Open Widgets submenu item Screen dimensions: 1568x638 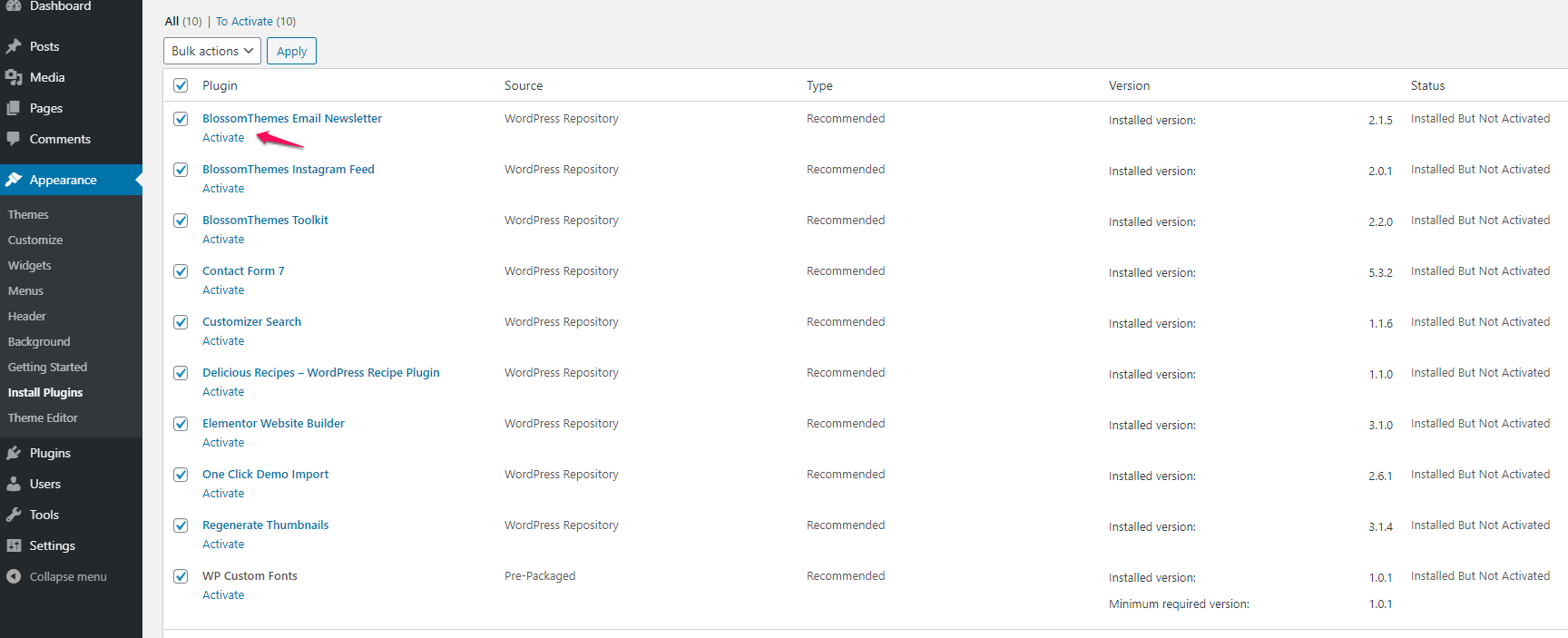coord(30,265)
